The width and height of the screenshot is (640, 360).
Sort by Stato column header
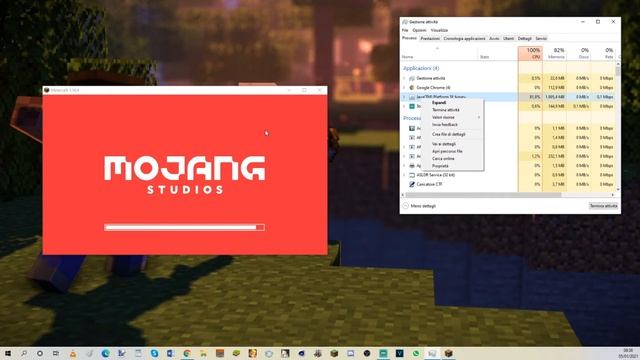[498, 53]
